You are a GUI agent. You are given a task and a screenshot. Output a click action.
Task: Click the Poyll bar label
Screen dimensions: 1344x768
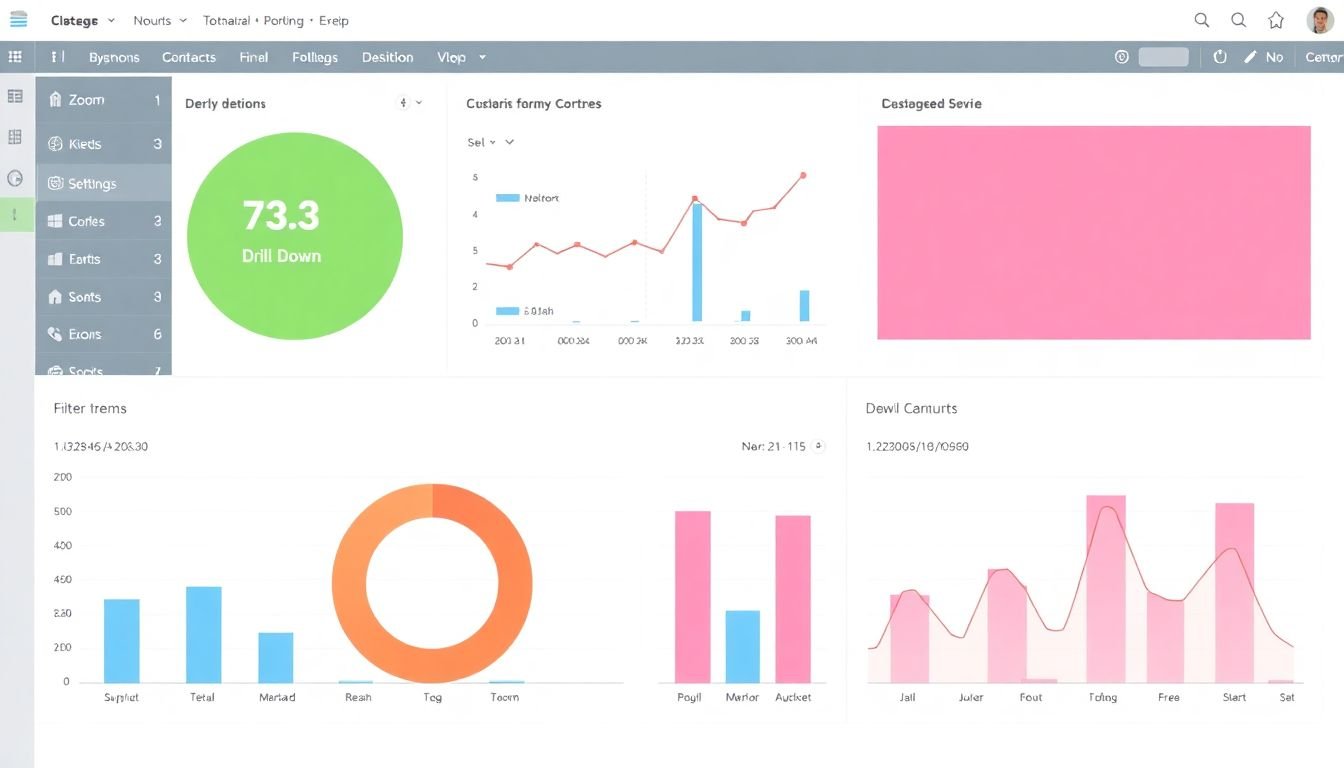click(x=689, y=697)
